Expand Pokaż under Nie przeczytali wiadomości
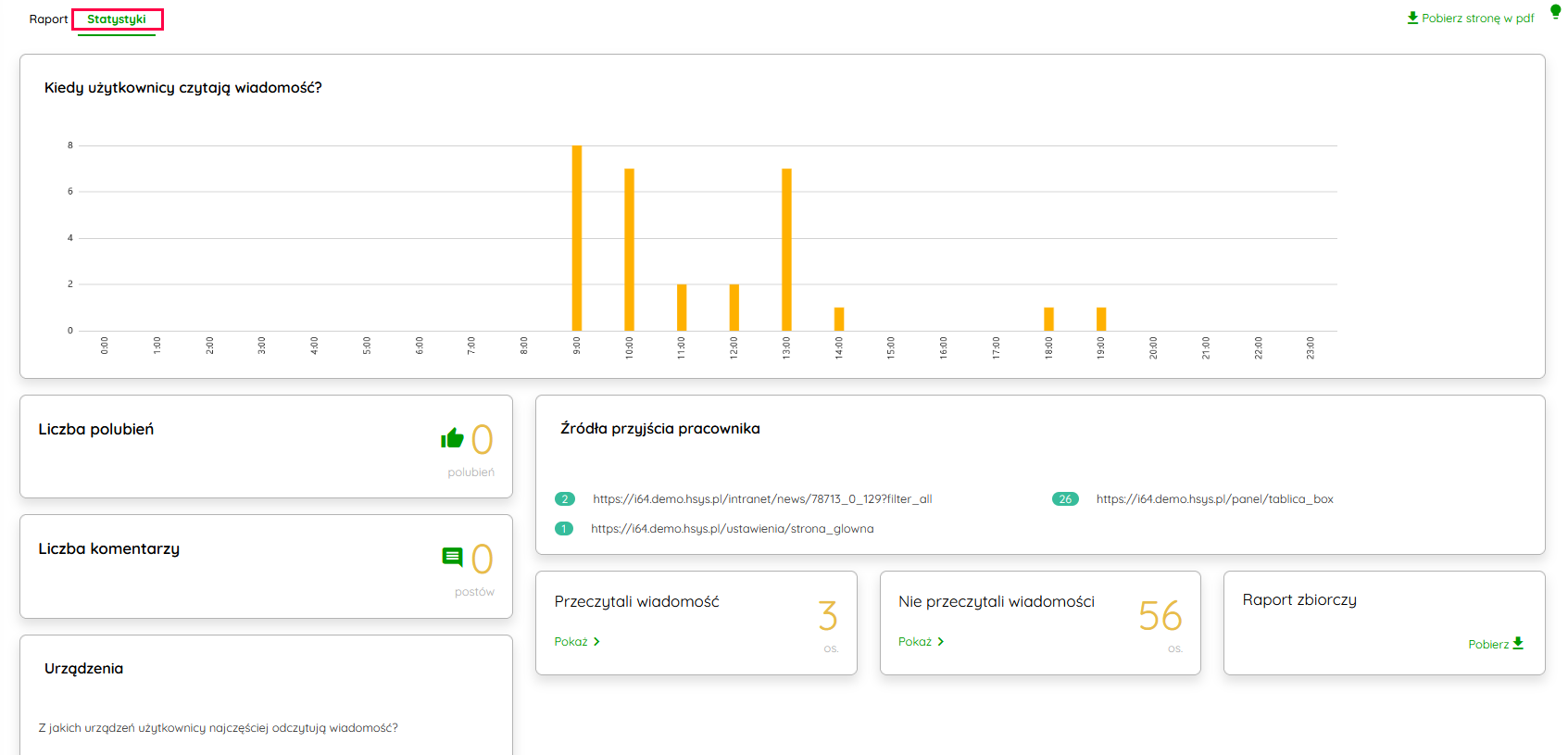This screenshot has width=1568, height=755. 921,642
